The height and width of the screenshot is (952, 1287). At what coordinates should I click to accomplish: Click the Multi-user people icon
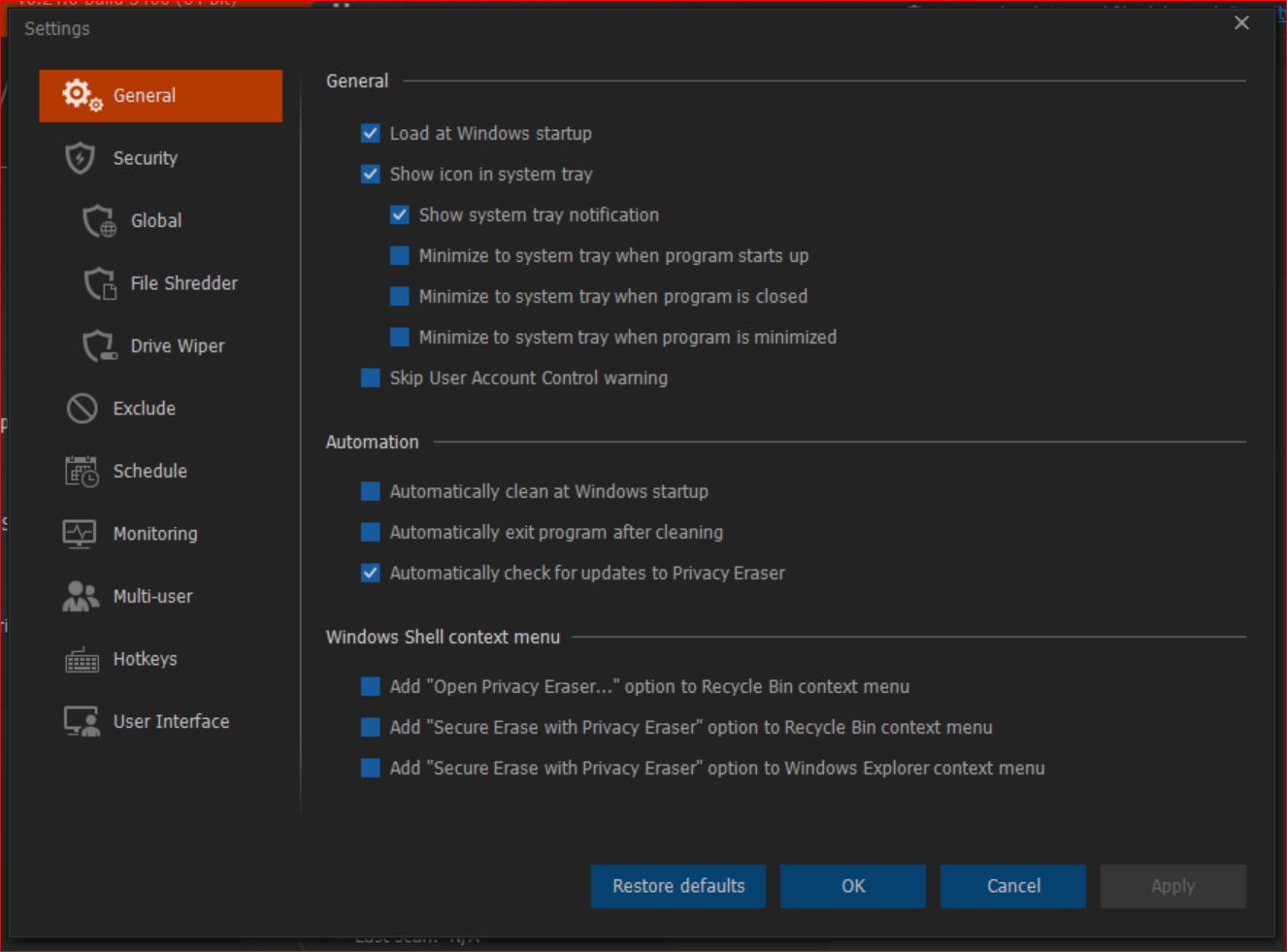pos(81,597)
